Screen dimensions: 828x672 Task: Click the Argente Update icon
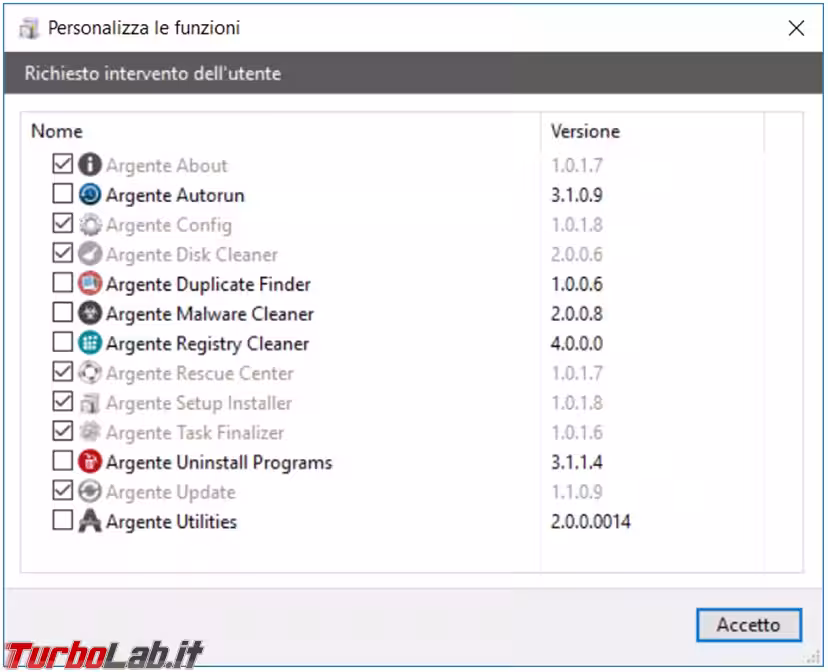point(90,491)
